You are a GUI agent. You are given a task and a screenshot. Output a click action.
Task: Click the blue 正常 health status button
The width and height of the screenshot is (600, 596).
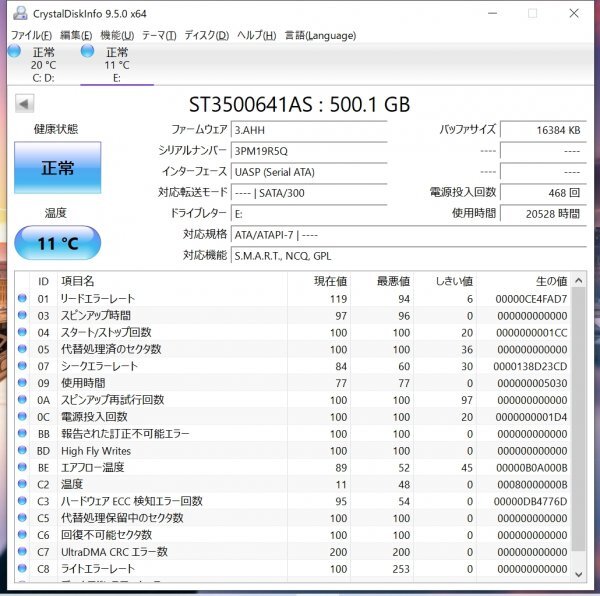pyautogui.click(x=58, y=168)
